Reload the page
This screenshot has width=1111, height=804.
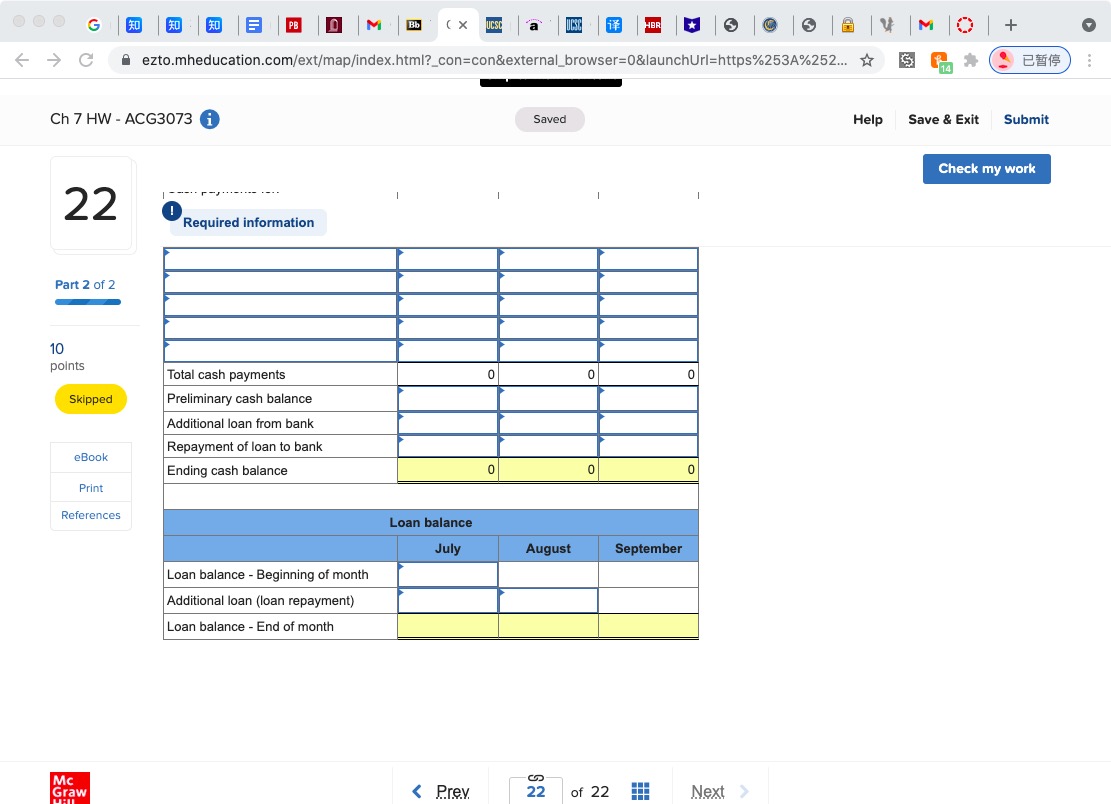86,60
